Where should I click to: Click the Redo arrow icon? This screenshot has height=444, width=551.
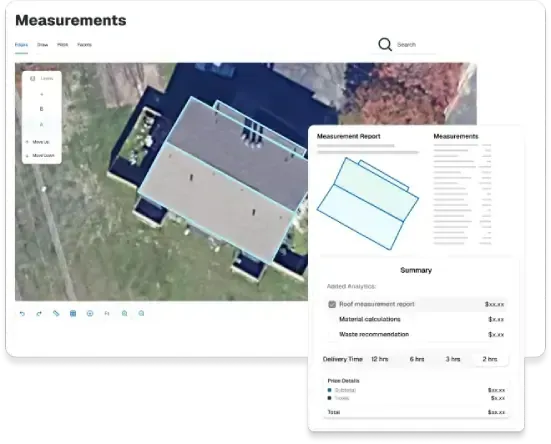click(39, 314)
